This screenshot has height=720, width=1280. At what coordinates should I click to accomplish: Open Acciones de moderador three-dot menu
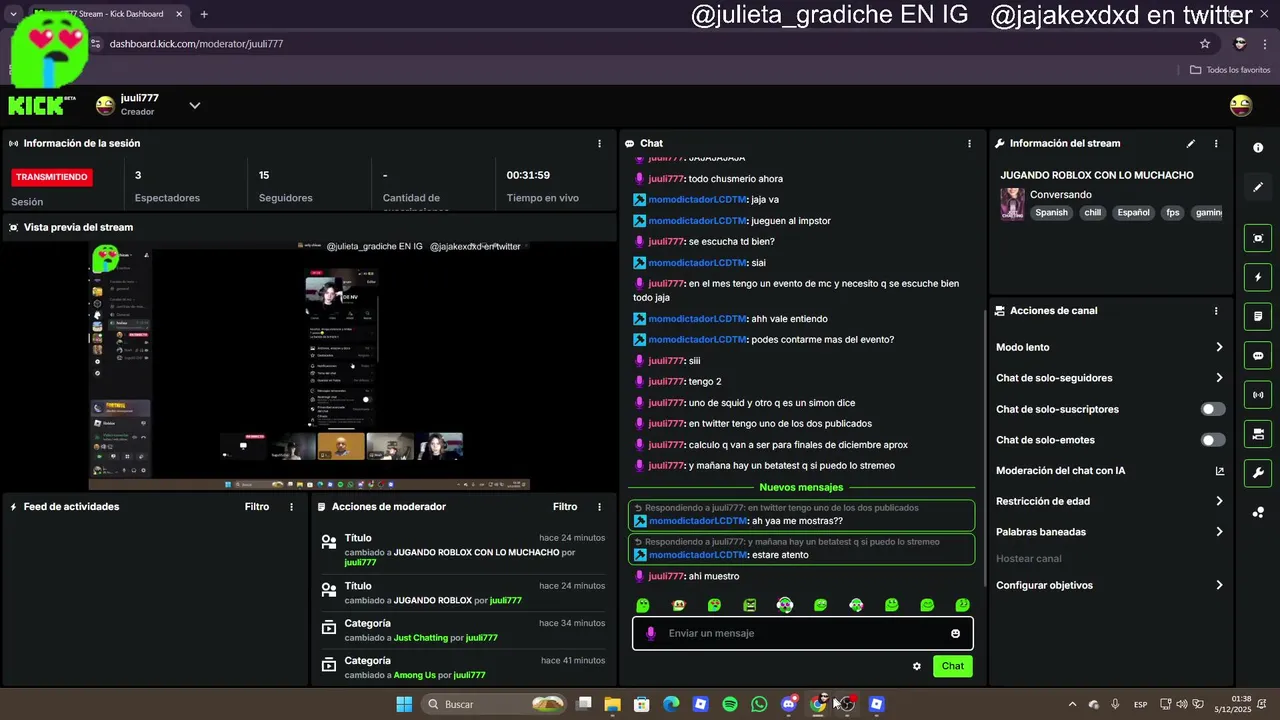click(x=599, y=507)
